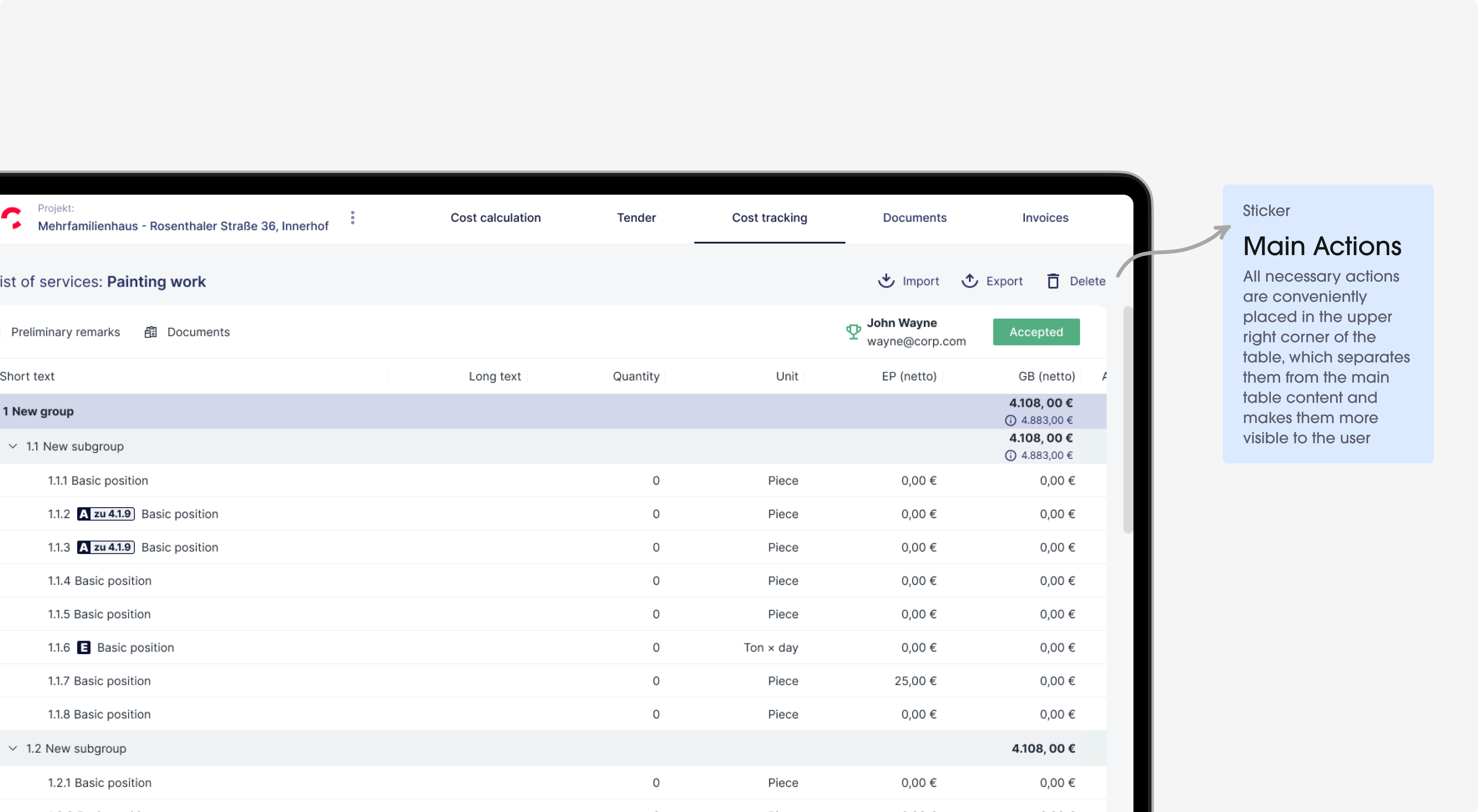Click the quantity 0 cell in row 1.1.7
This screenshot has width=1478, height=812.
pos(656,681)
